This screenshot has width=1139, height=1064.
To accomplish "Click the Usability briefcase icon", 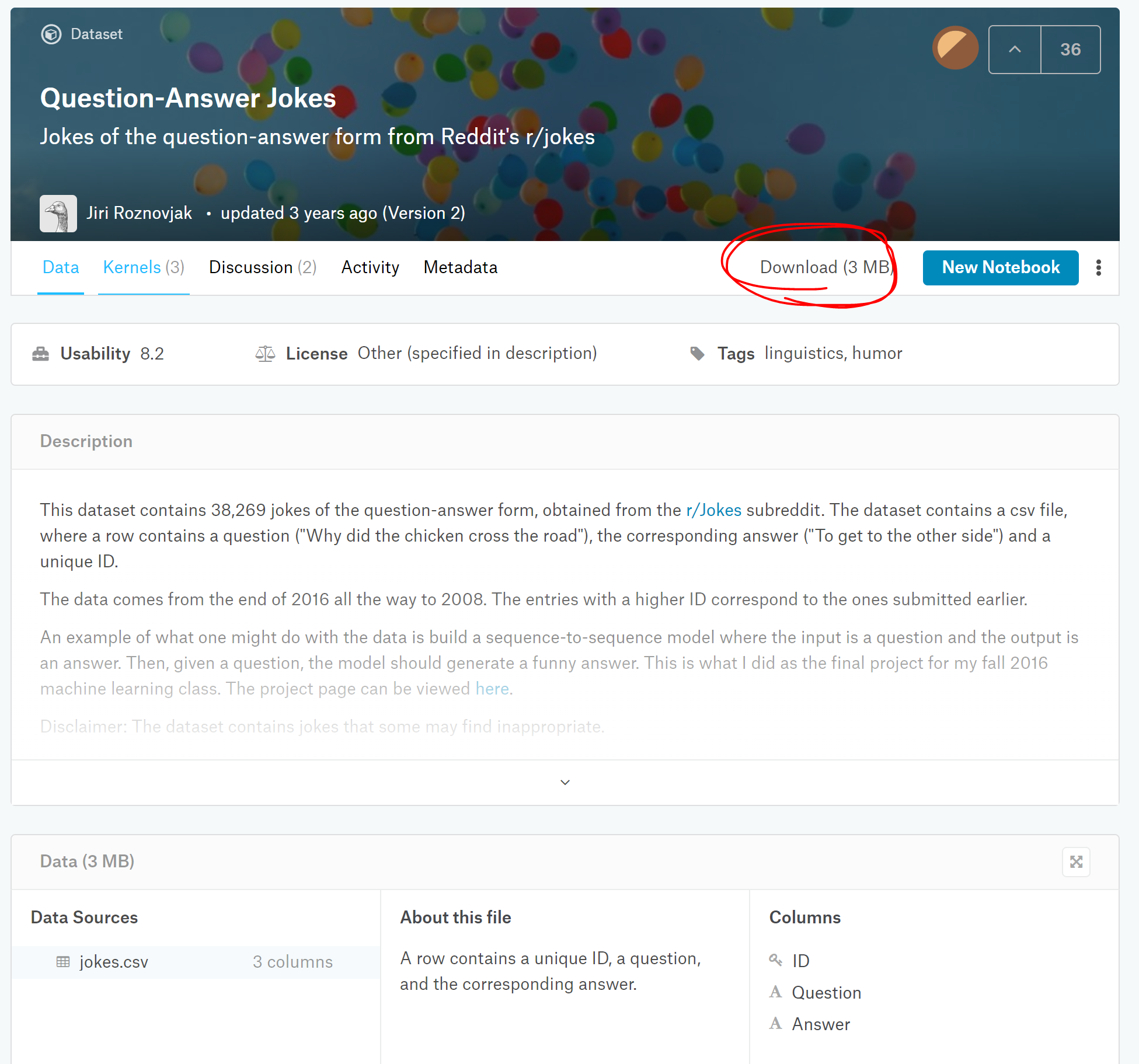I will pos(40,354).
